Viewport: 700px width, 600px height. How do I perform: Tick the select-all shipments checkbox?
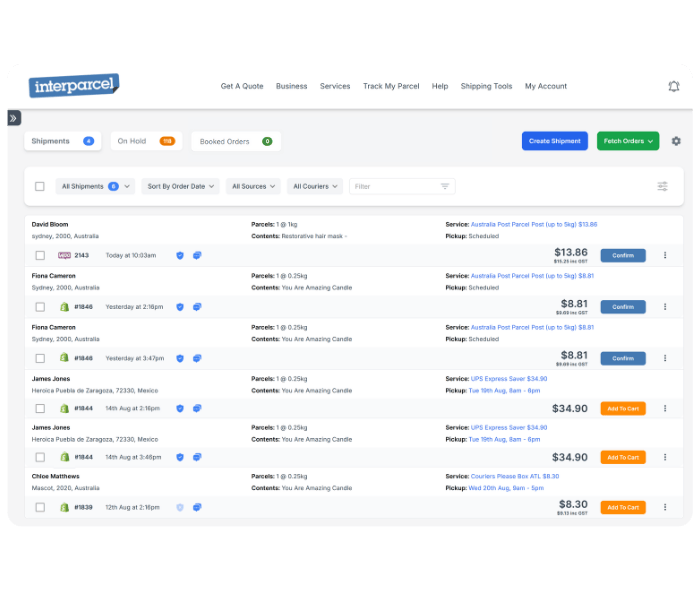pyautogui.click(x=40, y=186)
